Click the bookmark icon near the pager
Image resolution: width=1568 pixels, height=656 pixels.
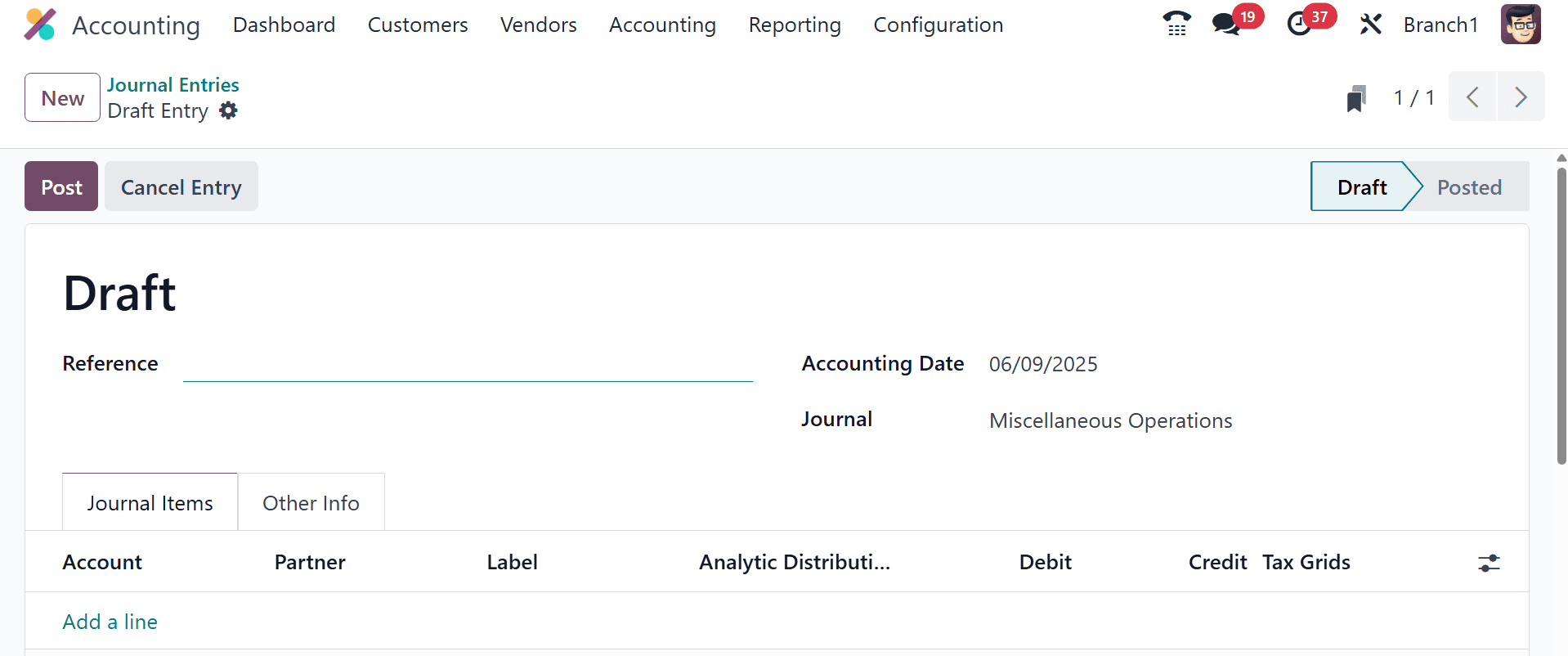(1356, 98)
